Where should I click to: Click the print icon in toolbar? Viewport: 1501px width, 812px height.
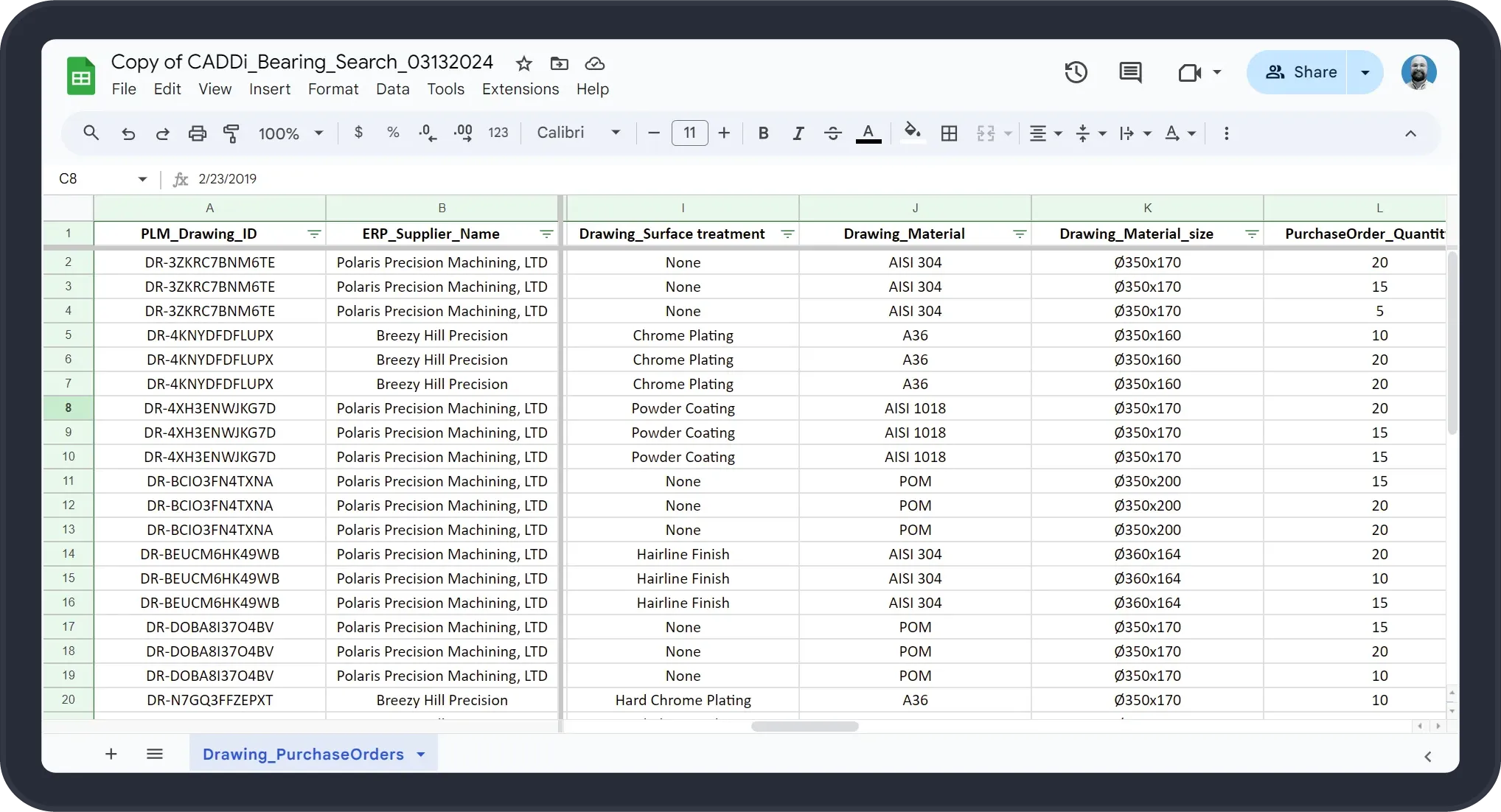point(197,133)
